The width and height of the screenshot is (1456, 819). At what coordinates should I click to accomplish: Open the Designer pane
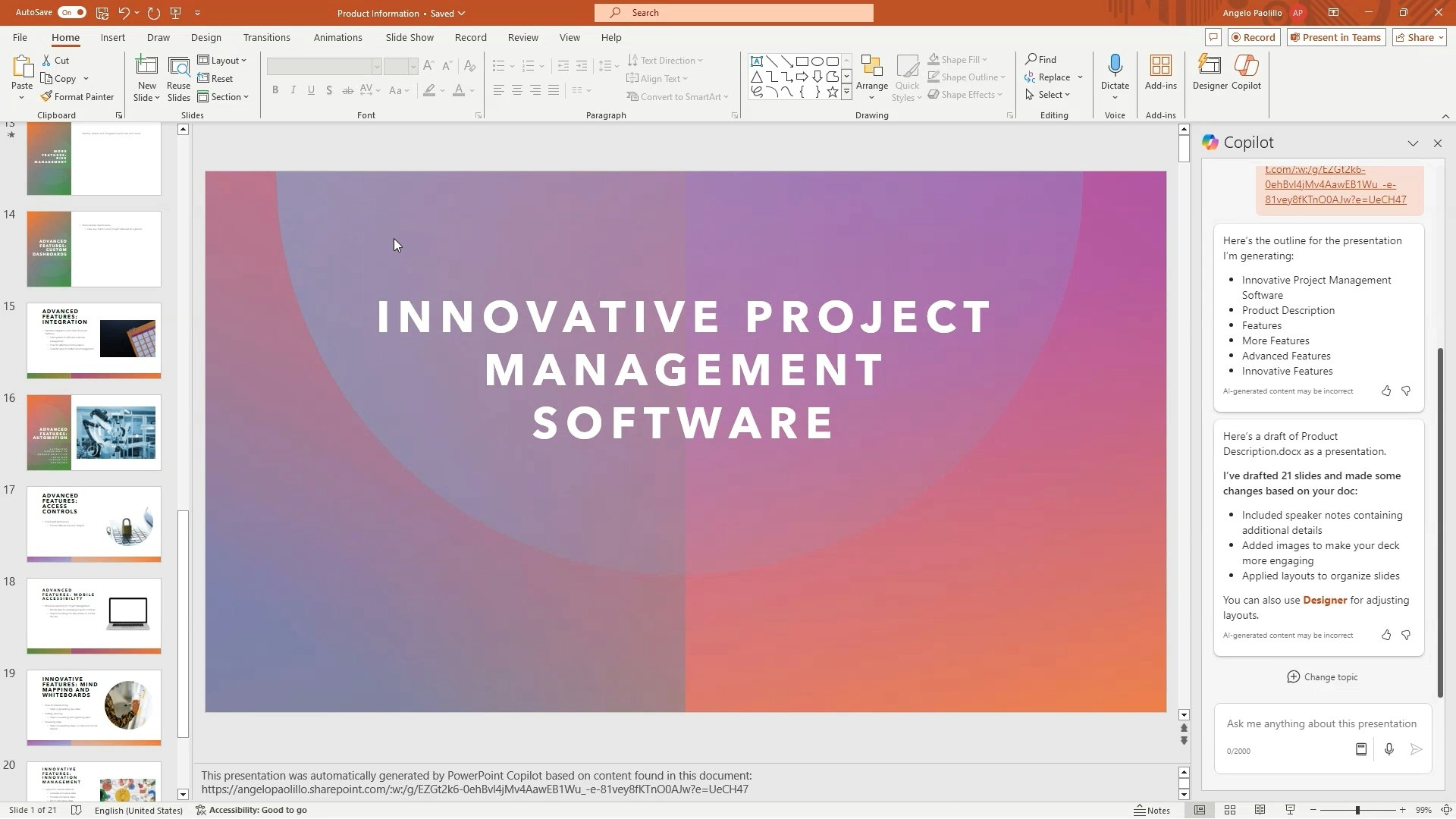click(x=1209, y=72)
